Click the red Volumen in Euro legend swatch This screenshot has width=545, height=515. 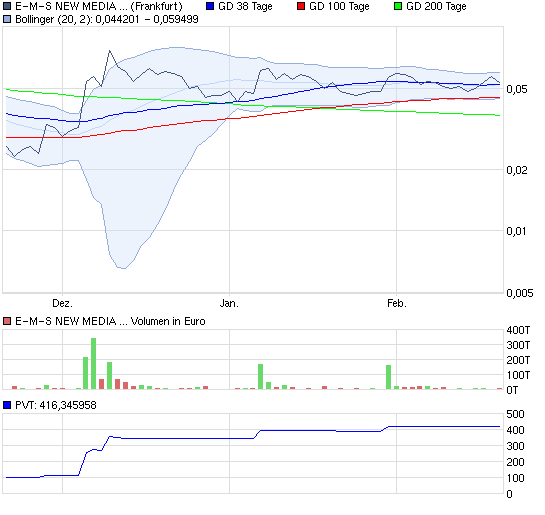click(7, 321)
